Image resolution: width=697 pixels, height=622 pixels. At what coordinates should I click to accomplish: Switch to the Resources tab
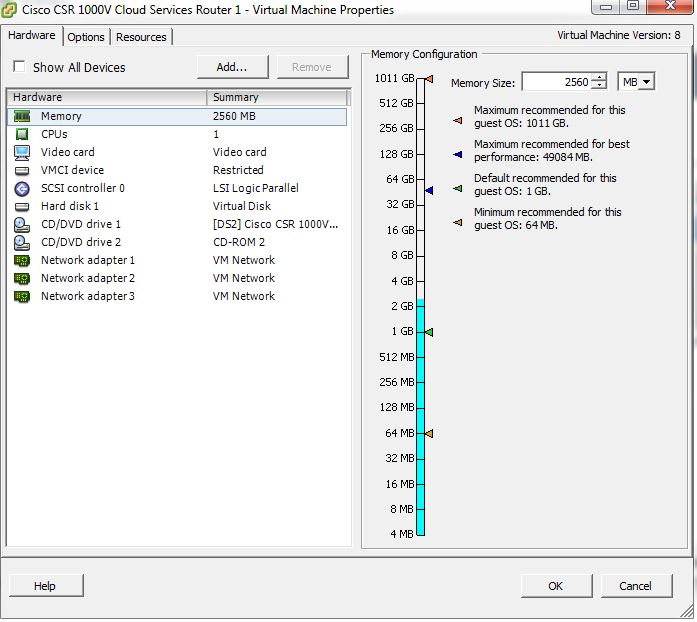click(x=141, y=37)
